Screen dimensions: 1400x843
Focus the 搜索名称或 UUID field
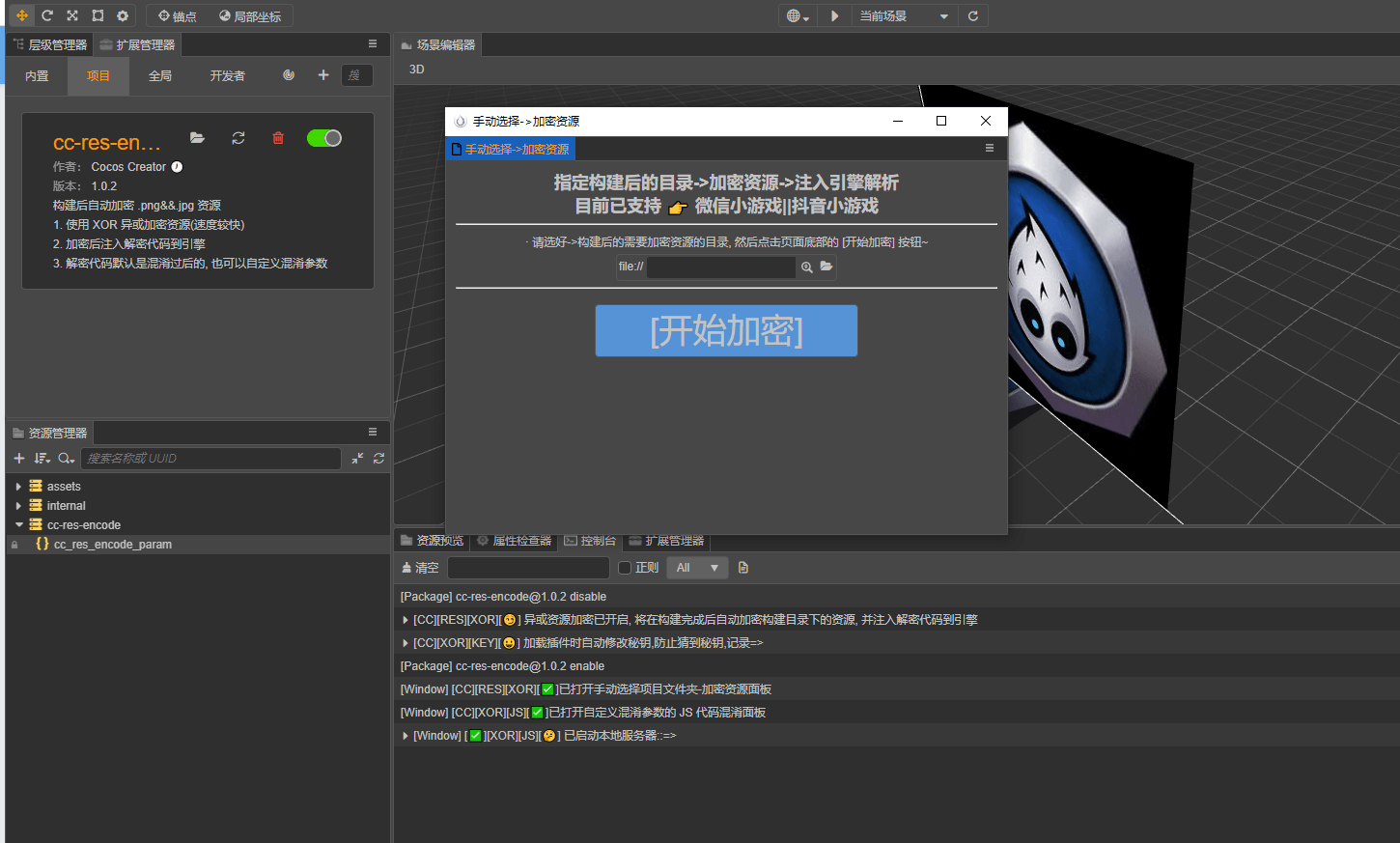(210, 459)
